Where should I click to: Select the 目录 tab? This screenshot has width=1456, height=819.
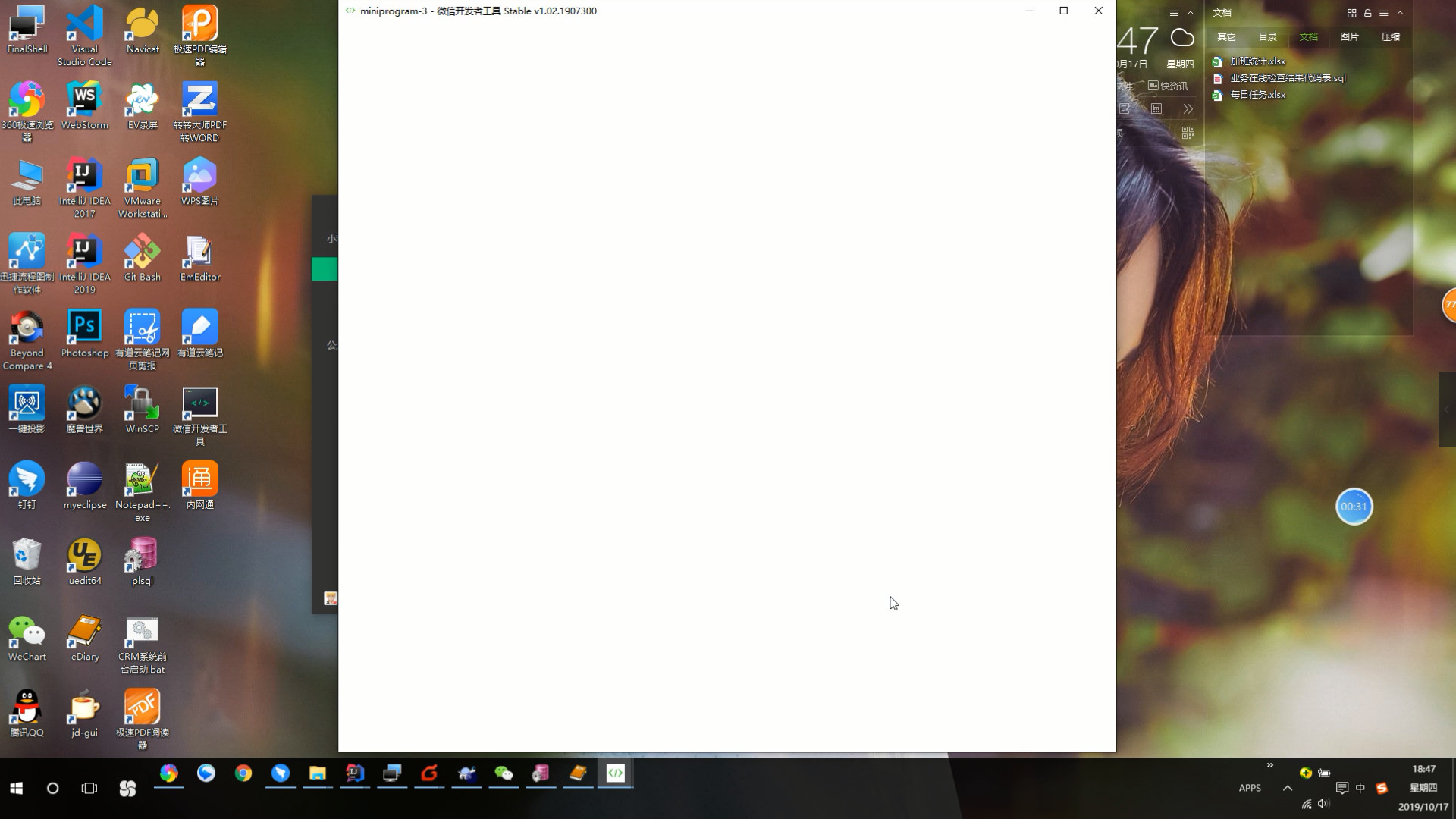(1267, 36)
